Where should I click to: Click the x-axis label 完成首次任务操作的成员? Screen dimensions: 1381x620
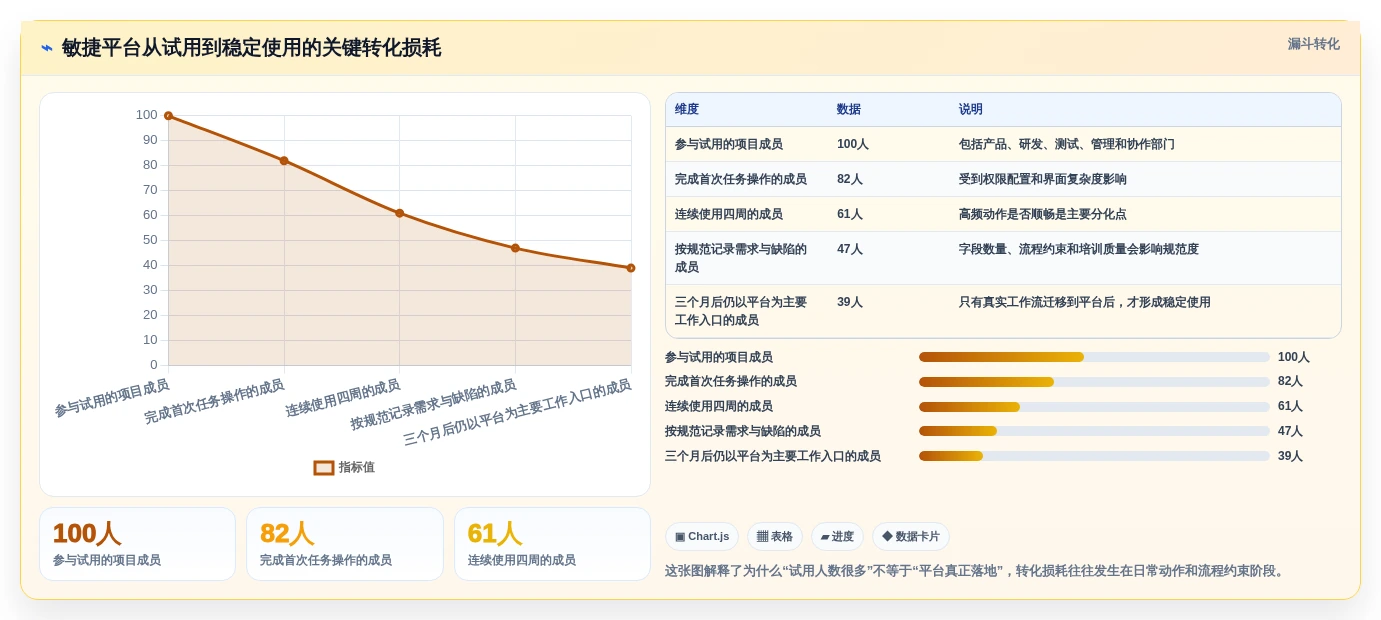coord(214,402)
